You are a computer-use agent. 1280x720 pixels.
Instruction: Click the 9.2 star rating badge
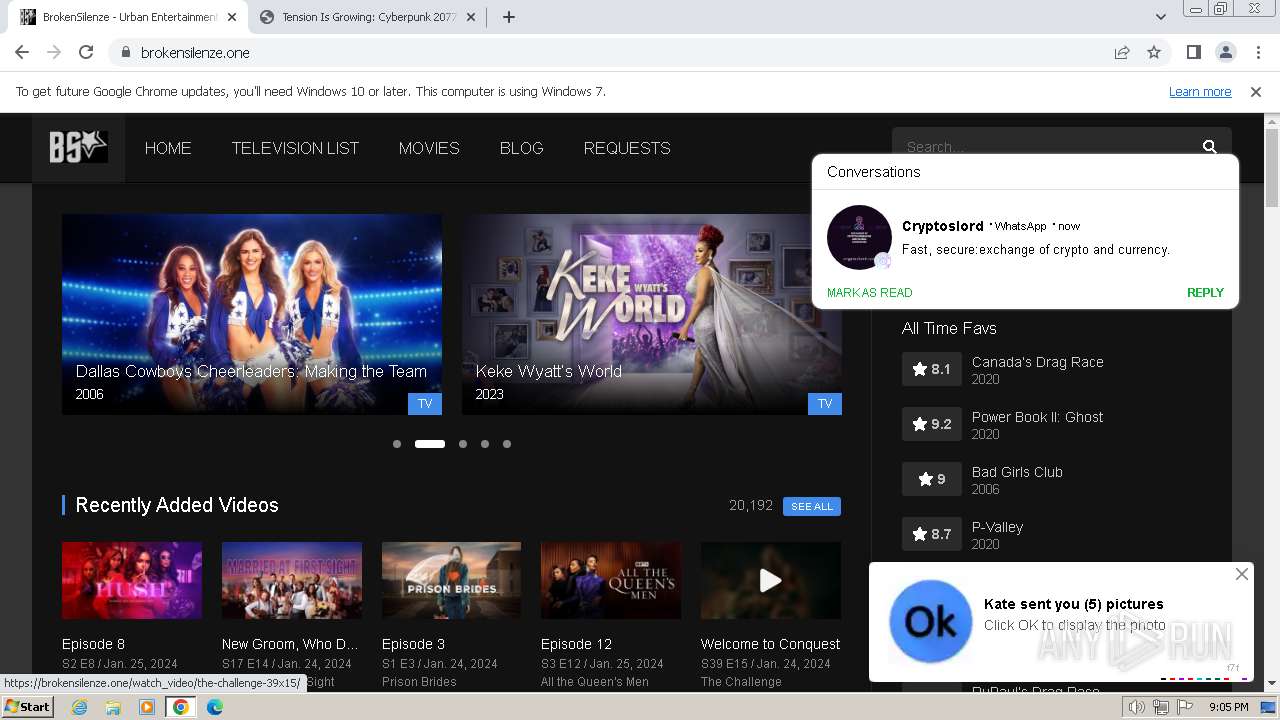[x=932, y=424]
